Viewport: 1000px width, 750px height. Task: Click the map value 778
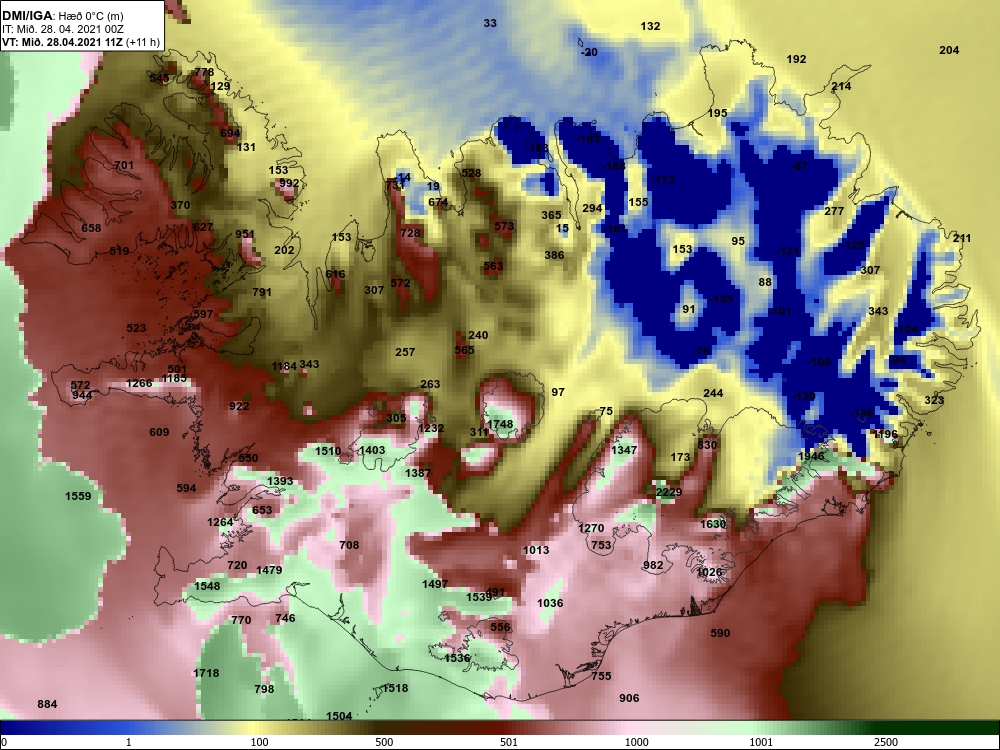pos(204,72)
